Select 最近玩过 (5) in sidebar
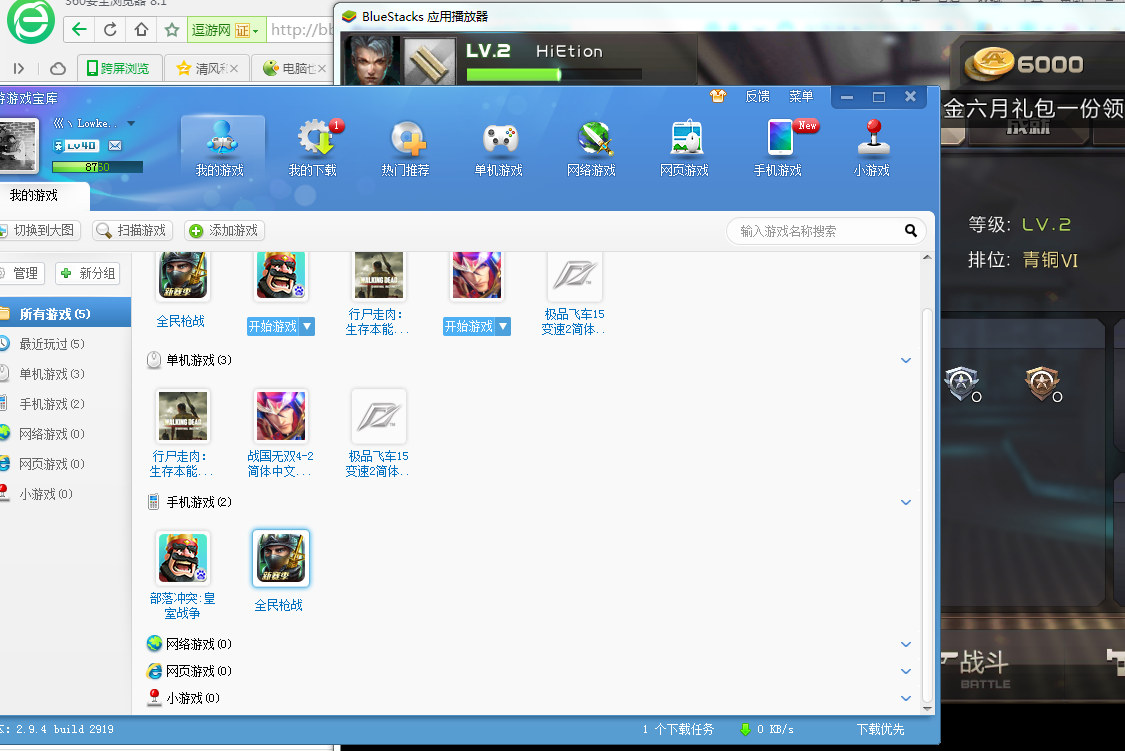 pyautogui.click(x=63, y=344)
